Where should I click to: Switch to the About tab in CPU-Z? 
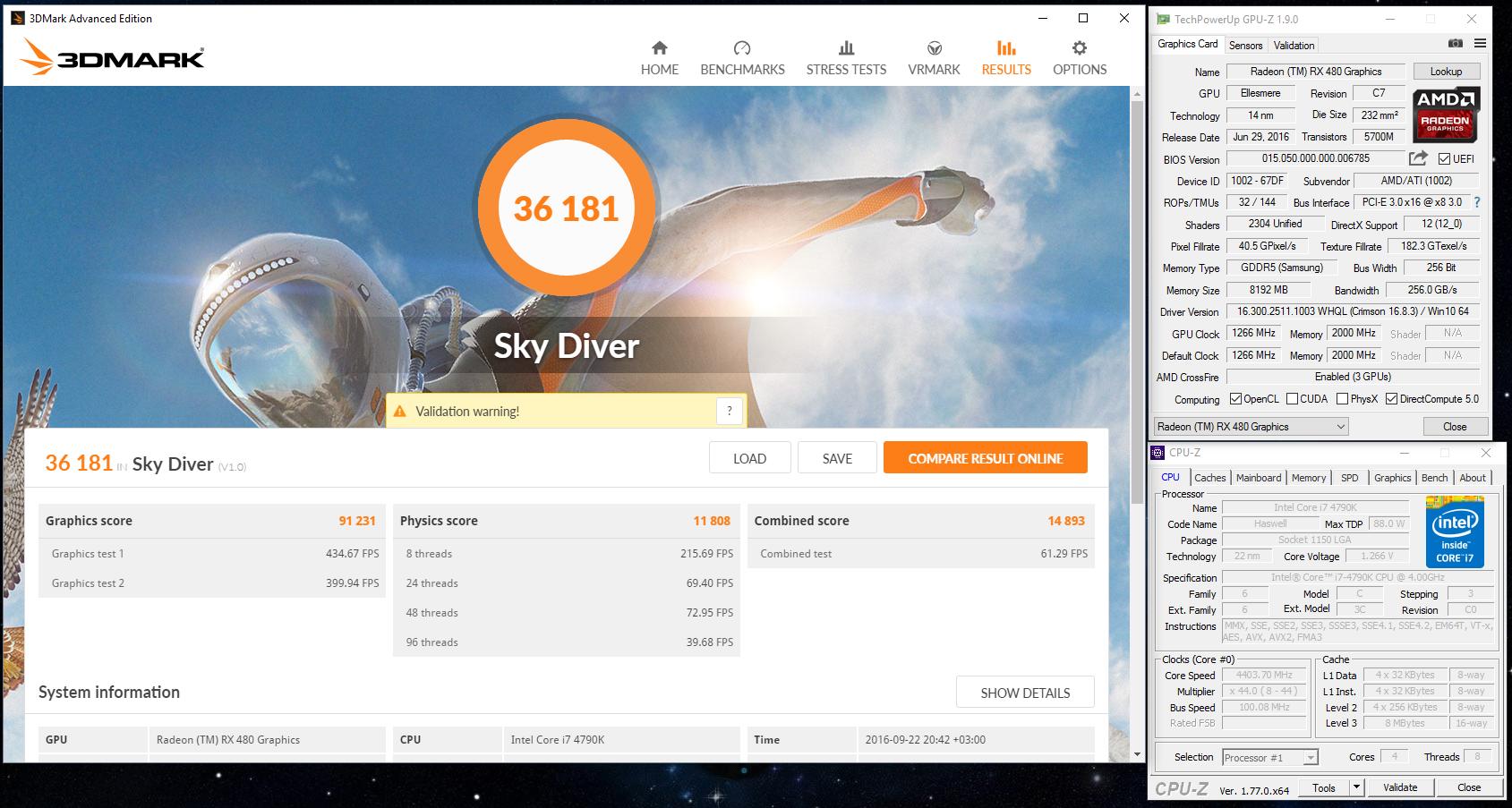coord(1473,478)
